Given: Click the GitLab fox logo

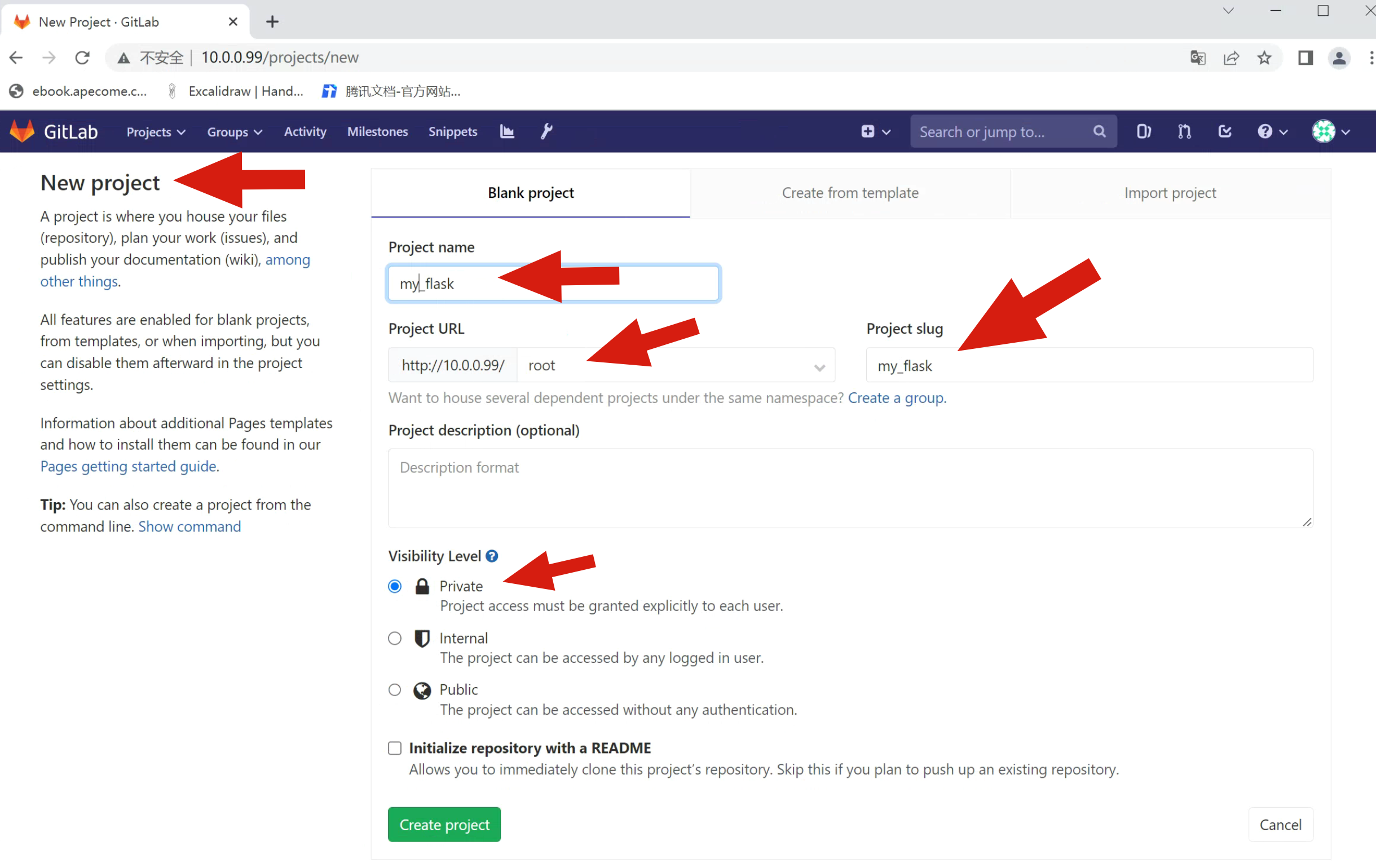Looking at the screenshot, I should pyautogui.click(x=23, y=131).
